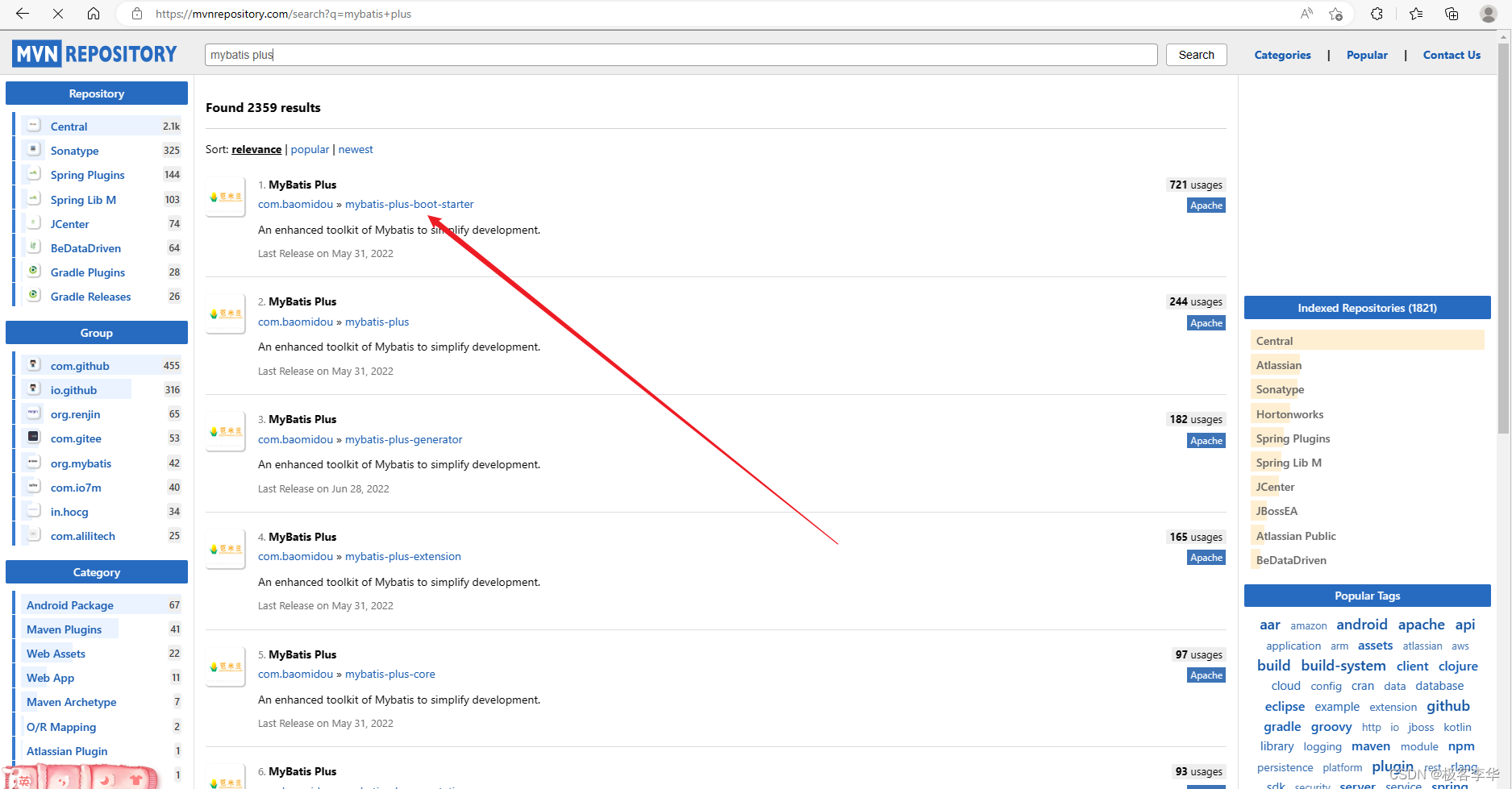This screenshot has height=789, width=1512.
Task: Click the Spring Plugins repository icon
Action: (x=34, y=174)
